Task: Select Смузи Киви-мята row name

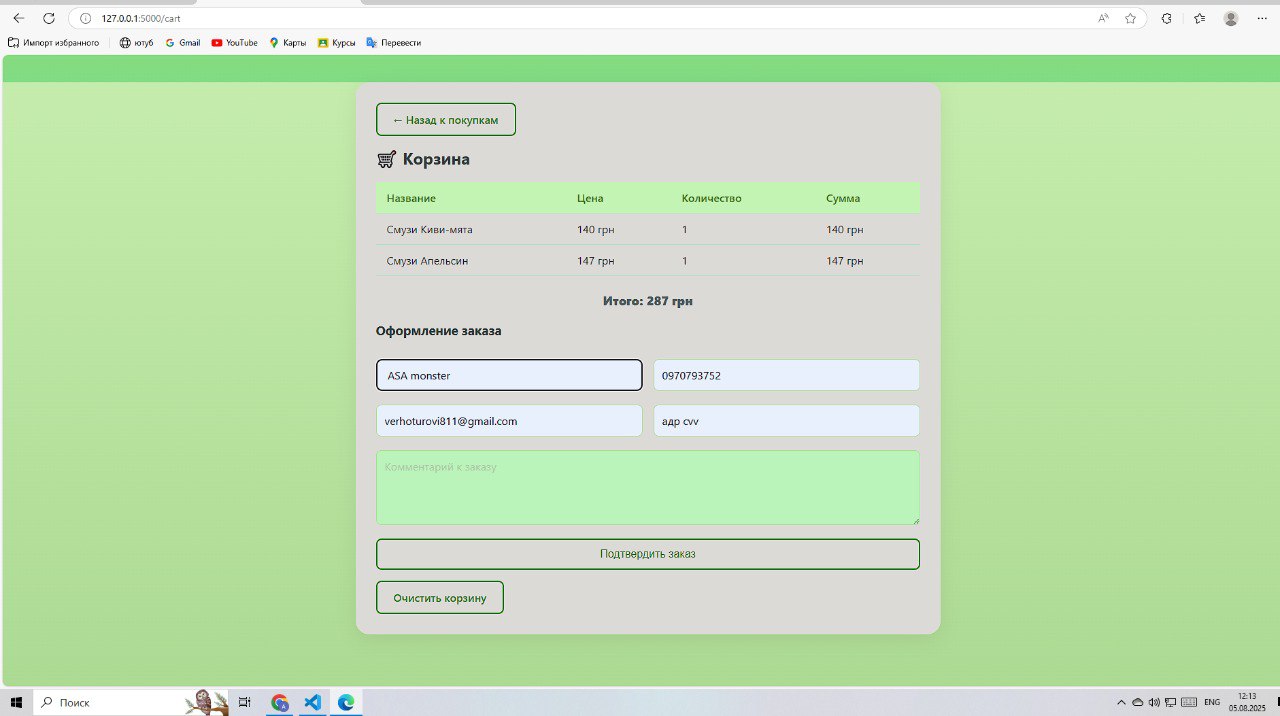Action: 429,229
